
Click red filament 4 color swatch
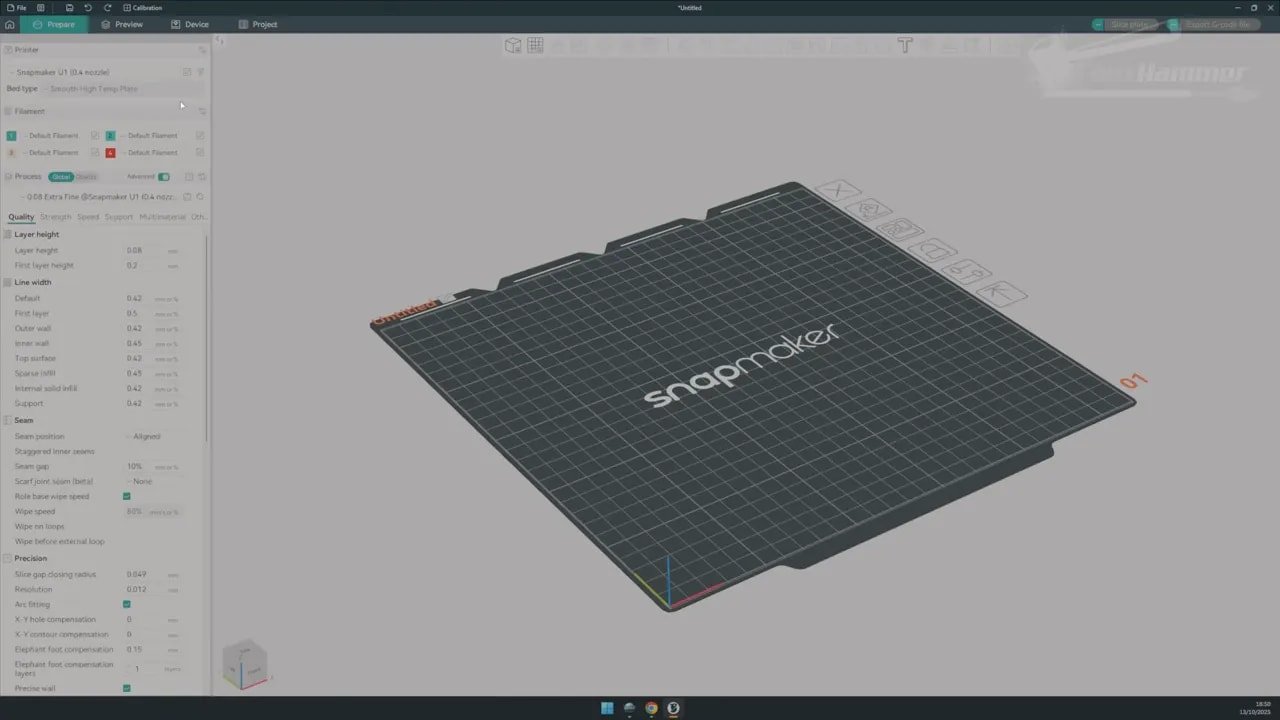click(110, 153)
